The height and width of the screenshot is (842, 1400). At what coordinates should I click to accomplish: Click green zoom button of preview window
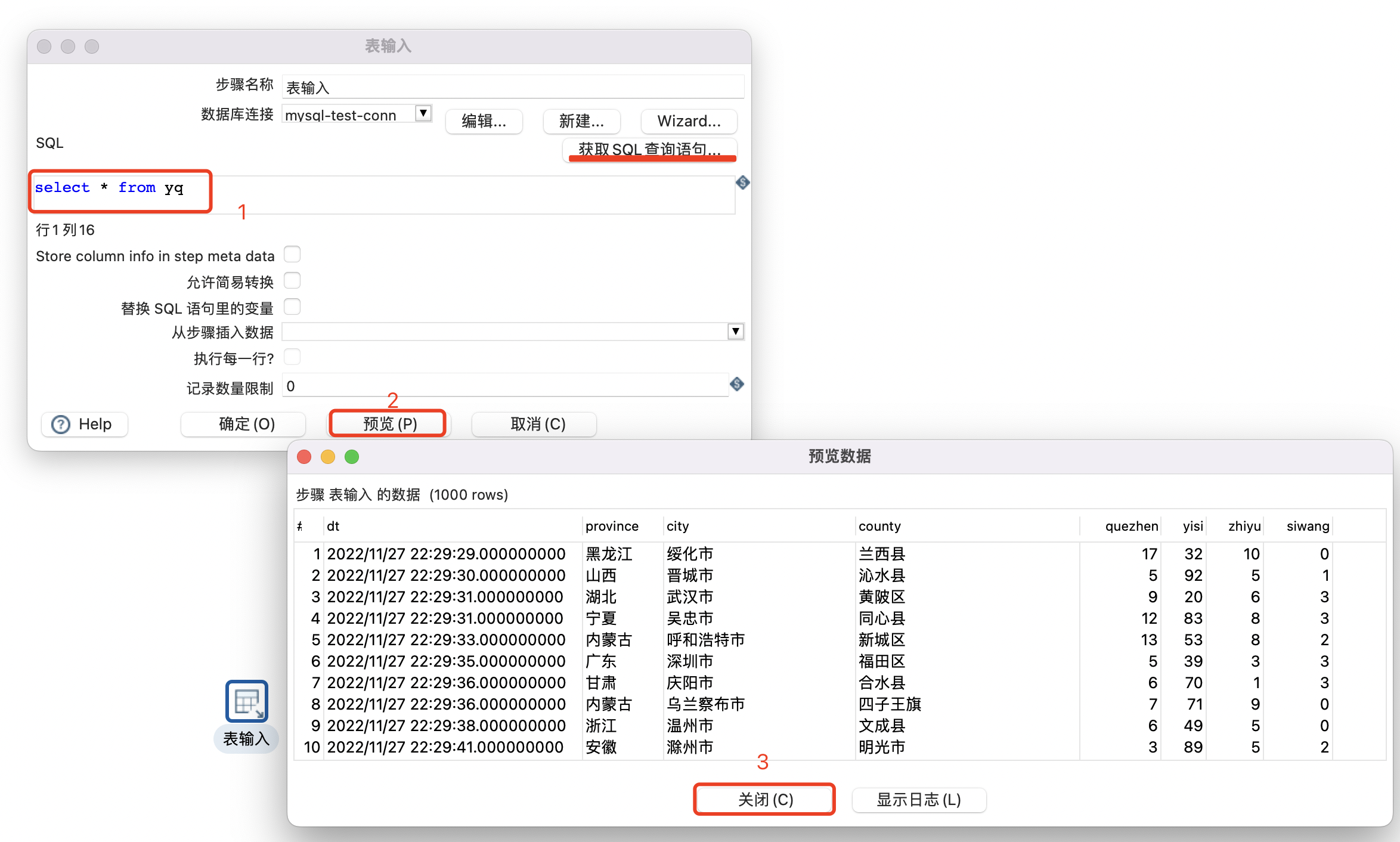pos(352,457)
